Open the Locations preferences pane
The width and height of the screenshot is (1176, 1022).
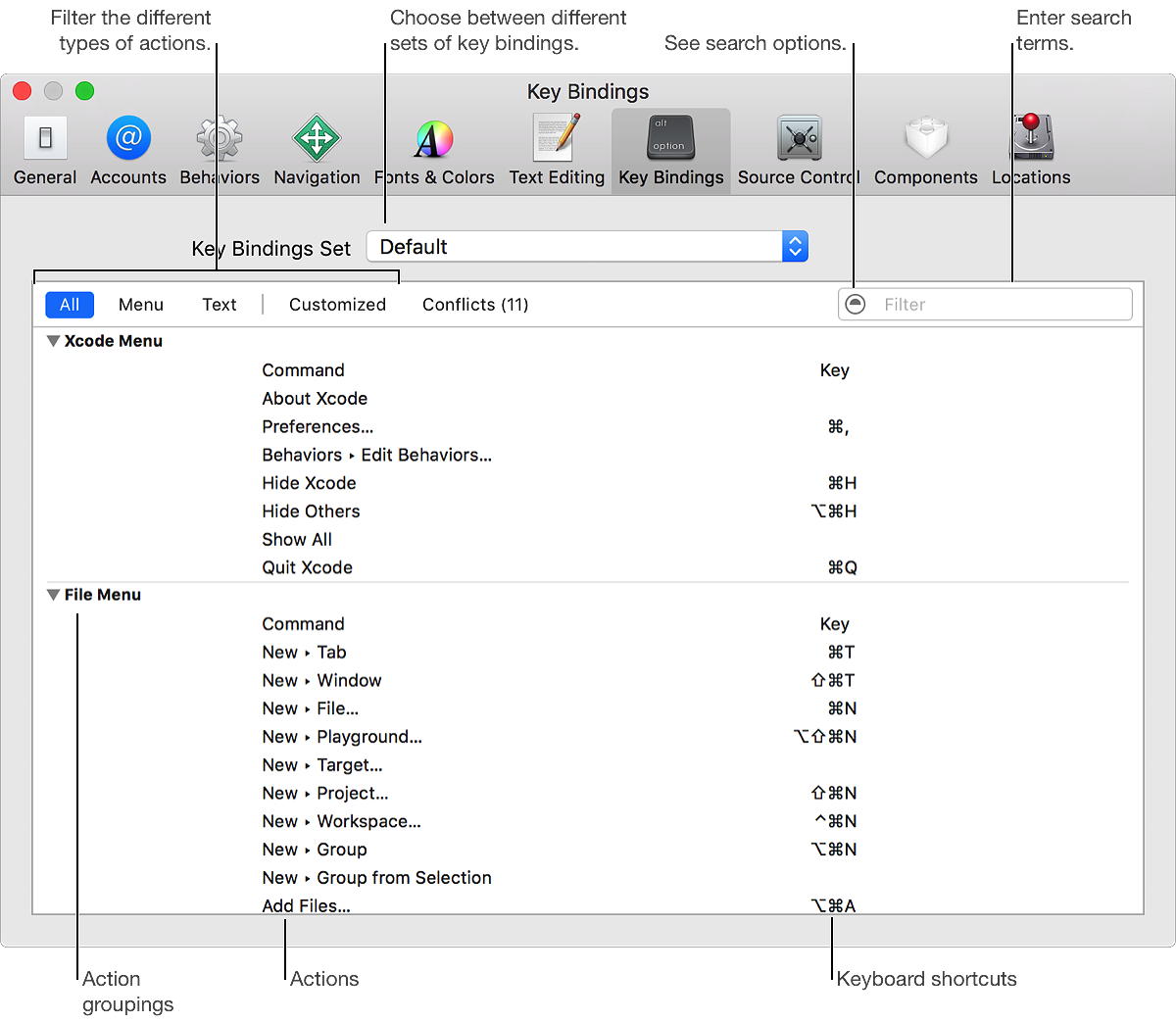click(1031, 150)
